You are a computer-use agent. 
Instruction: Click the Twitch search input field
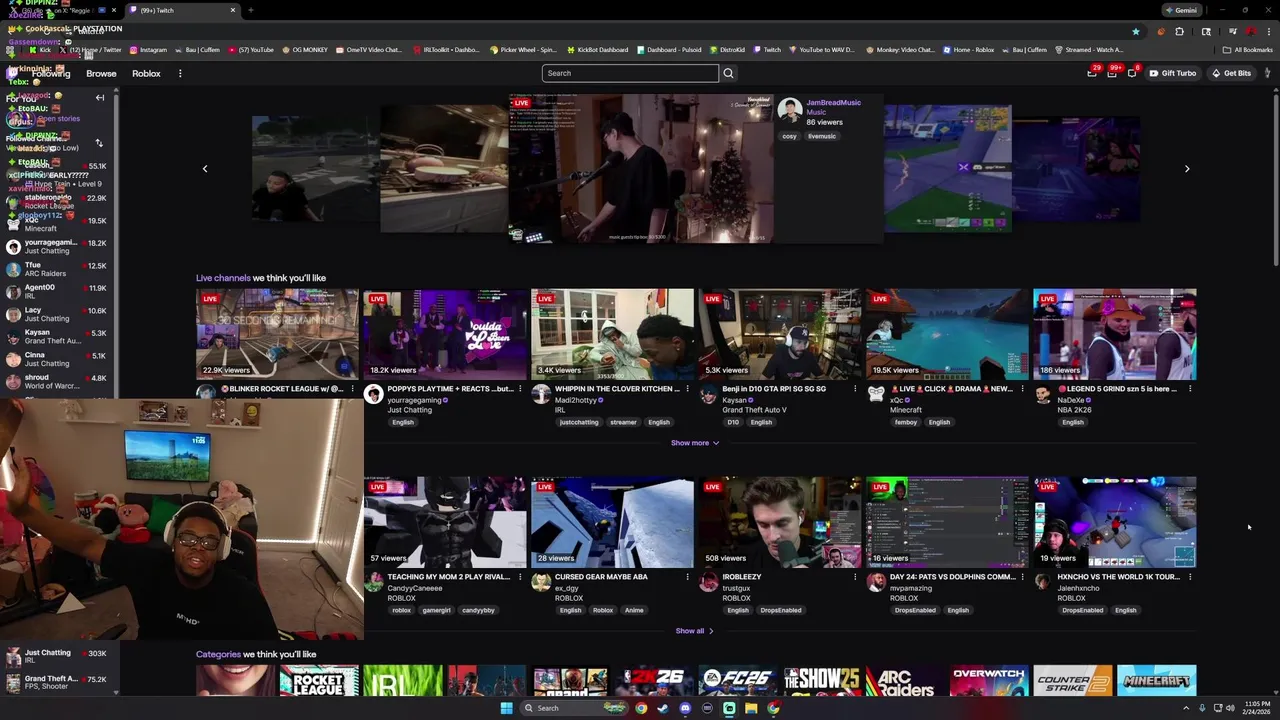tap(630, 73)
